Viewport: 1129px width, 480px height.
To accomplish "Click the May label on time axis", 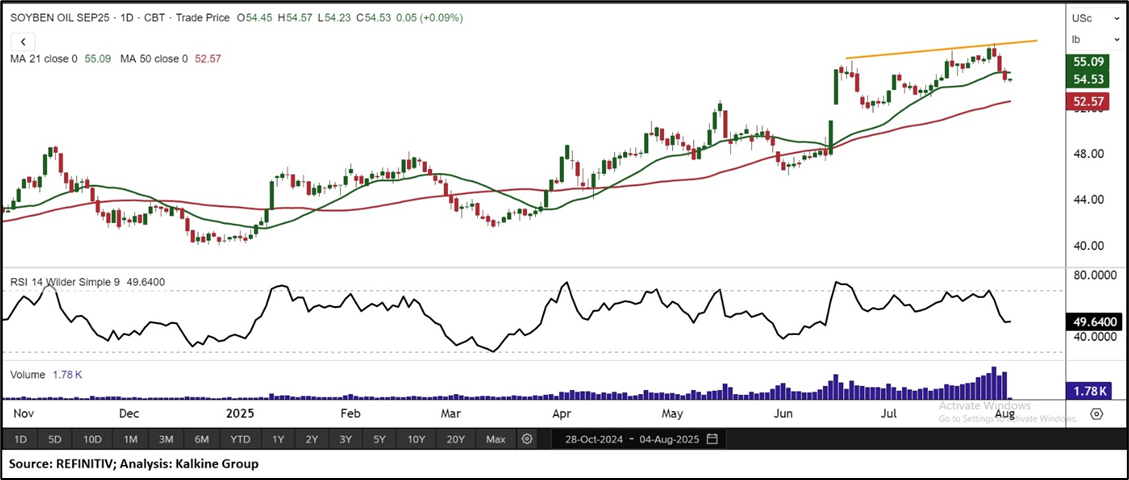I will pyautogui.click(x=672, y=414).
